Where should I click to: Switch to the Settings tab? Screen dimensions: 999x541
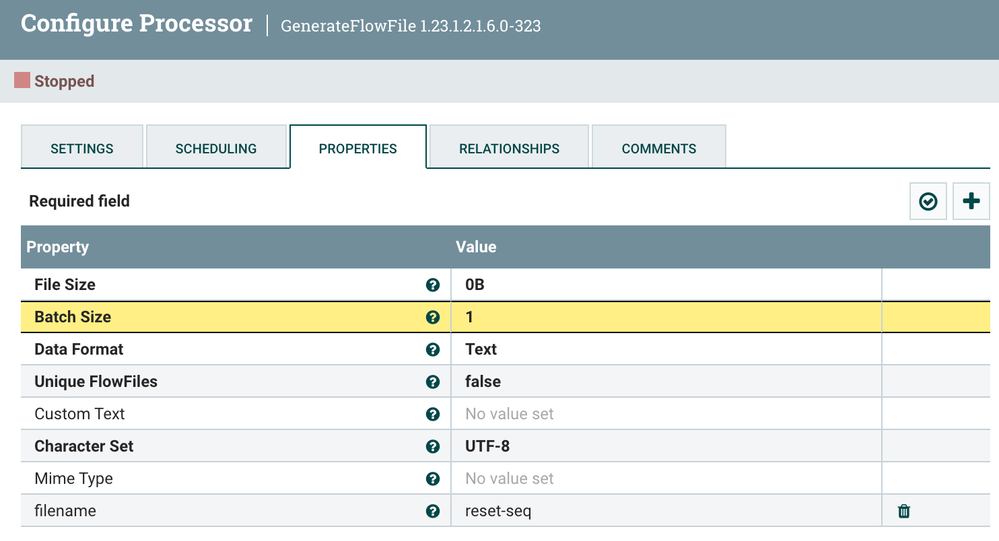(82, 148)
